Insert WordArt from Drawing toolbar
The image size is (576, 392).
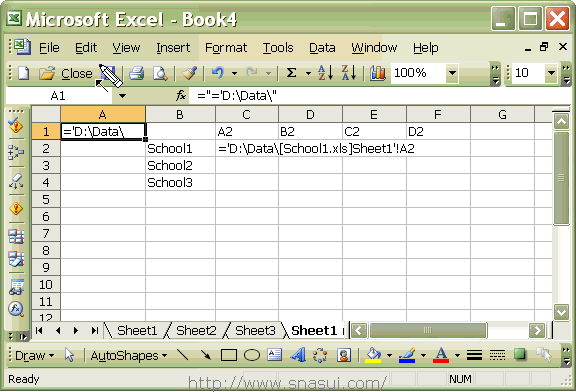[298, 355]
